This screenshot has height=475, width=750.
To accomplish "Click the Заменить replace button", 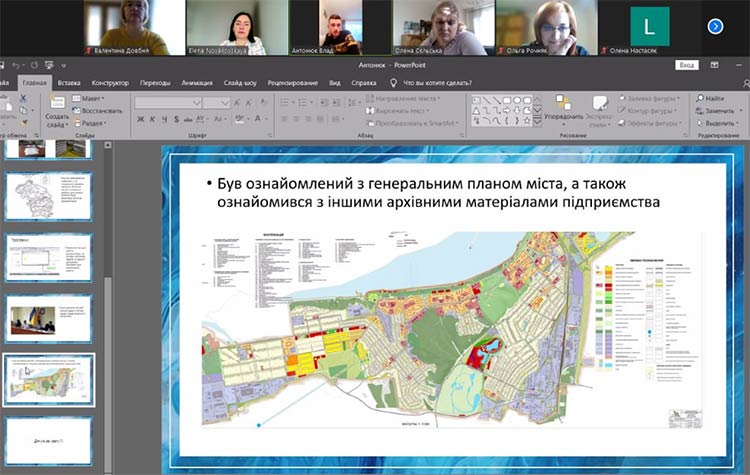I will [x=714, y=110].
